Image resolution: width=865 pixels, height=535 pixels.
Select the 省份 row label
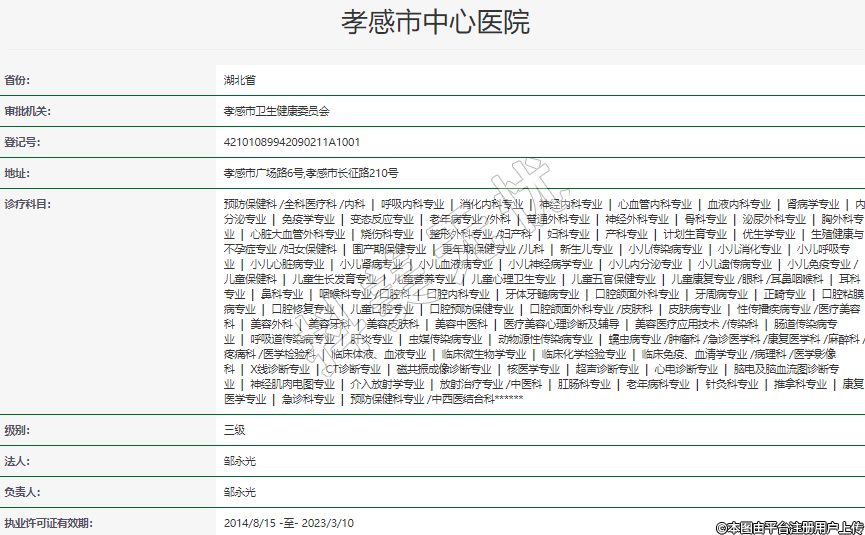click(x=17, y=79)
